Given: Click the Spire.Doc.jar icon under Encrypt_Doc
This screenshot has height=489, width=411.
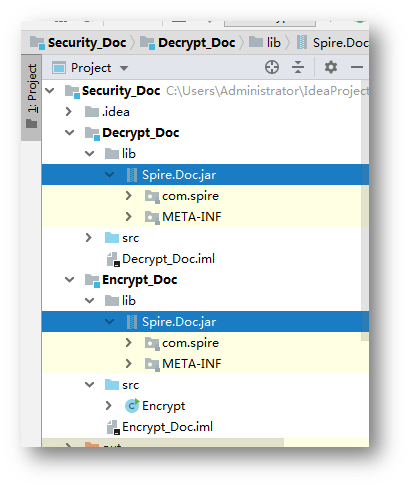Looking at the screenshot, I should (132, 322).
